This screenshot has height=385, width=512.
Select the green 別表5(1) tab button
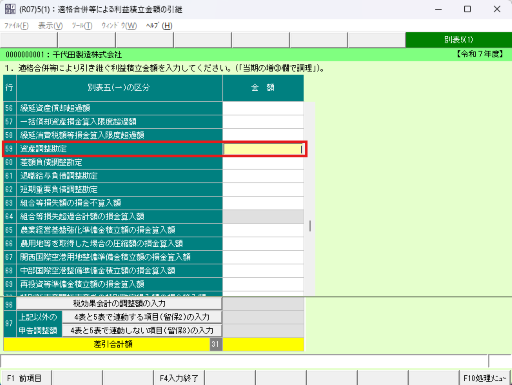tap(459, 40)
